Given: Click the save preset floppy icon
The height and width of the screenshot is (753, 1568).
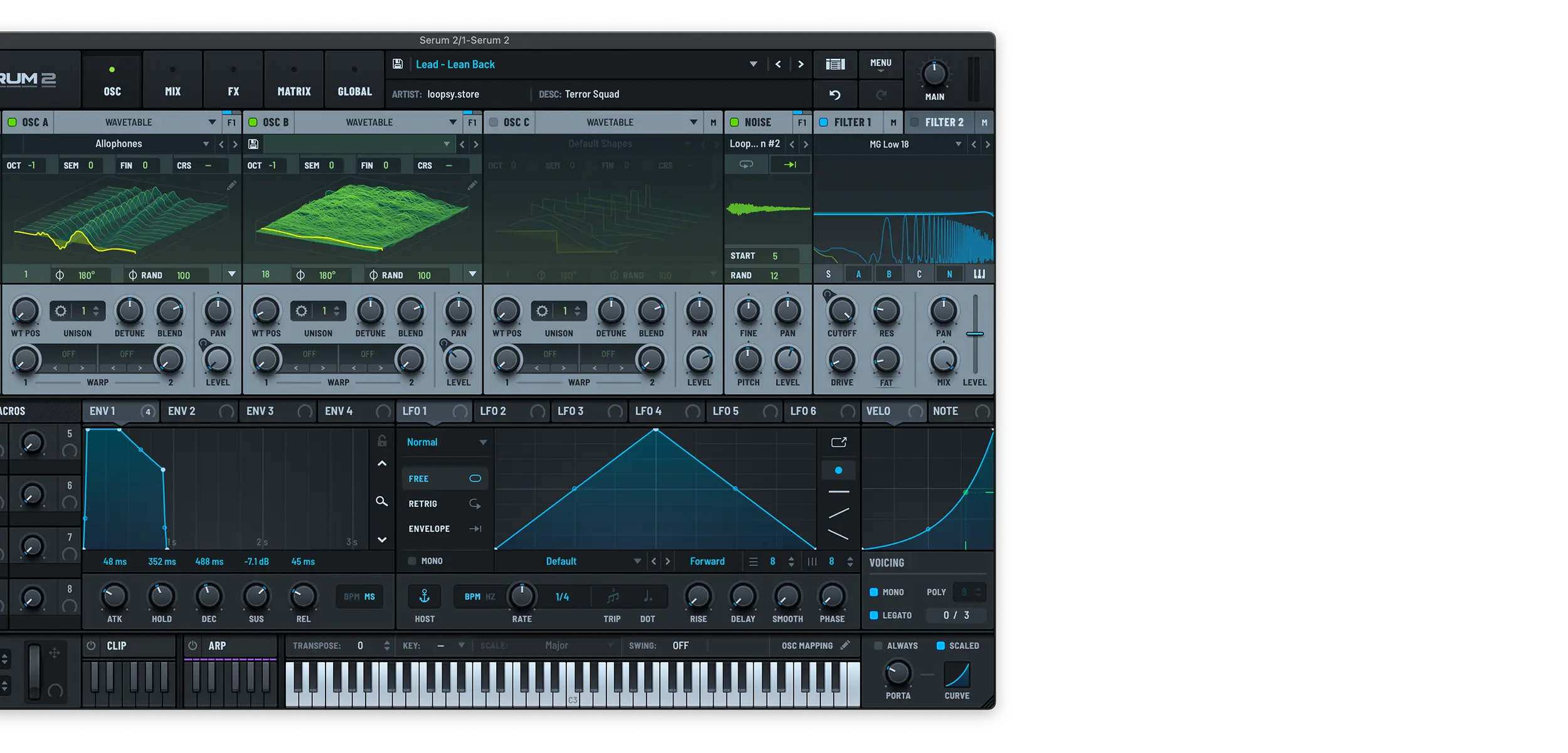Looking at the screenshot, I should pos(398,64).
